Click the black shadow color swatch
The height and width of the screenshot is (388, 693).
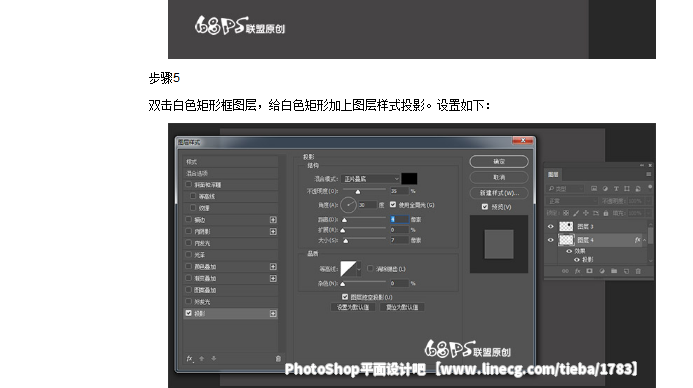[409, 179]
